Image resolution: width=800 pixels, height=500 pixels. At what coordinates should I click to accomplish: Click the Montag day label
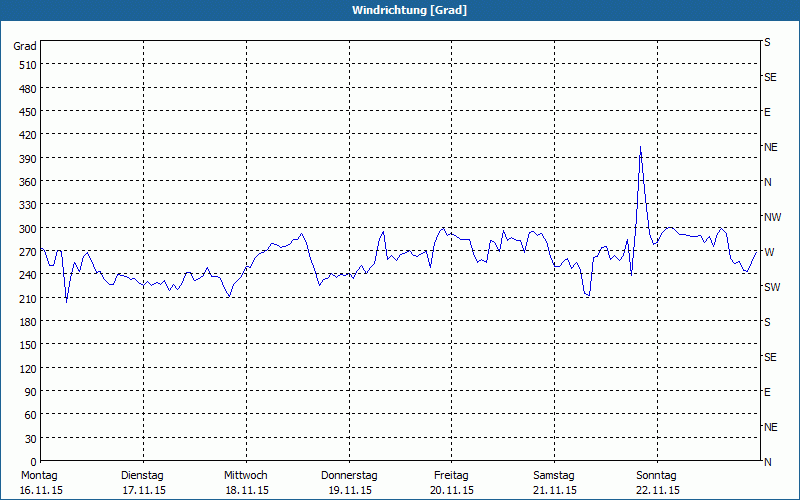coord(39,476)
